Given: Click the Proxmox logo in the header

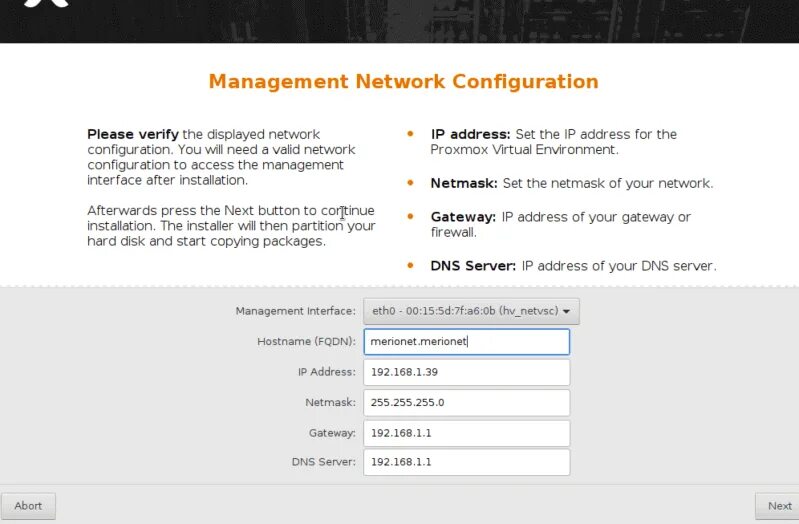Looking at the screenshot, I should (46, 3).
